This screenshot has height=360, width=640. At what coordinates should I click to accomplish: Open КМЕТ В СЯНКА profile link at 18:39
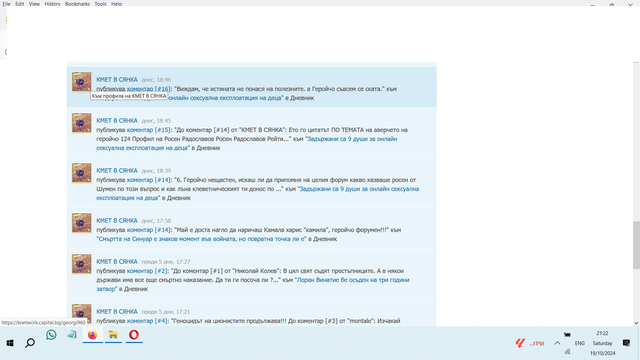coord(117,171)
